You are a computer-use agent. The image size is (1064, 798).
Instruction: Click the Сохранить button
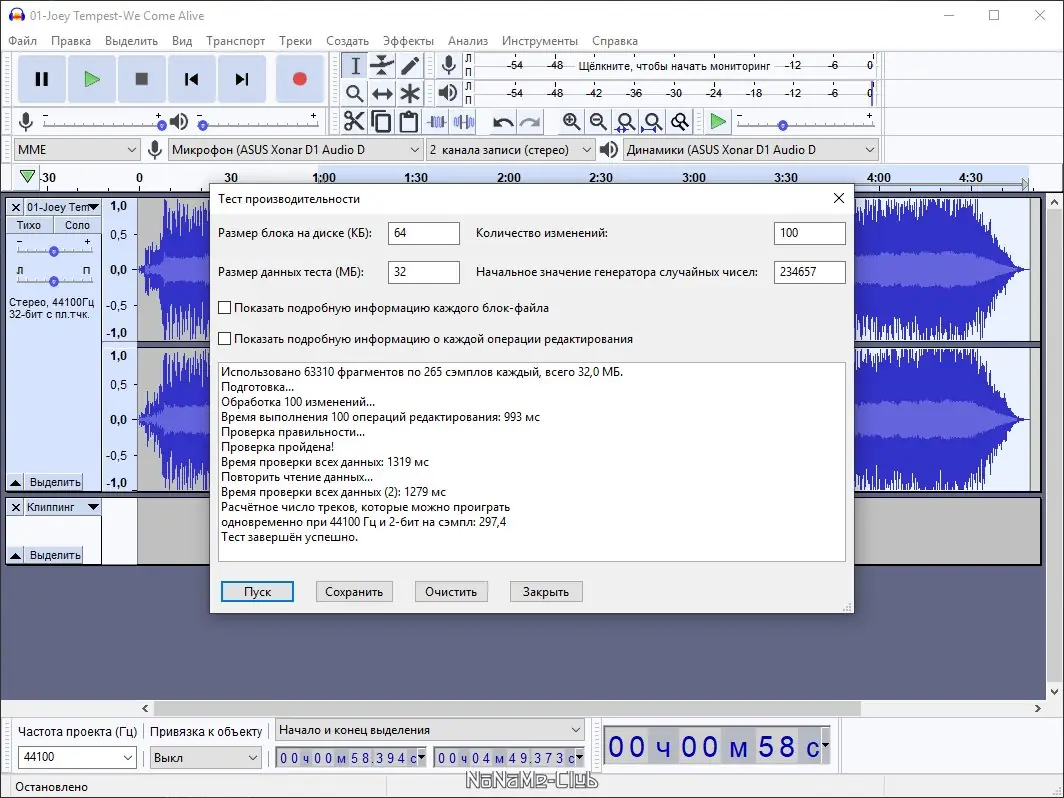tap(354, 592)
